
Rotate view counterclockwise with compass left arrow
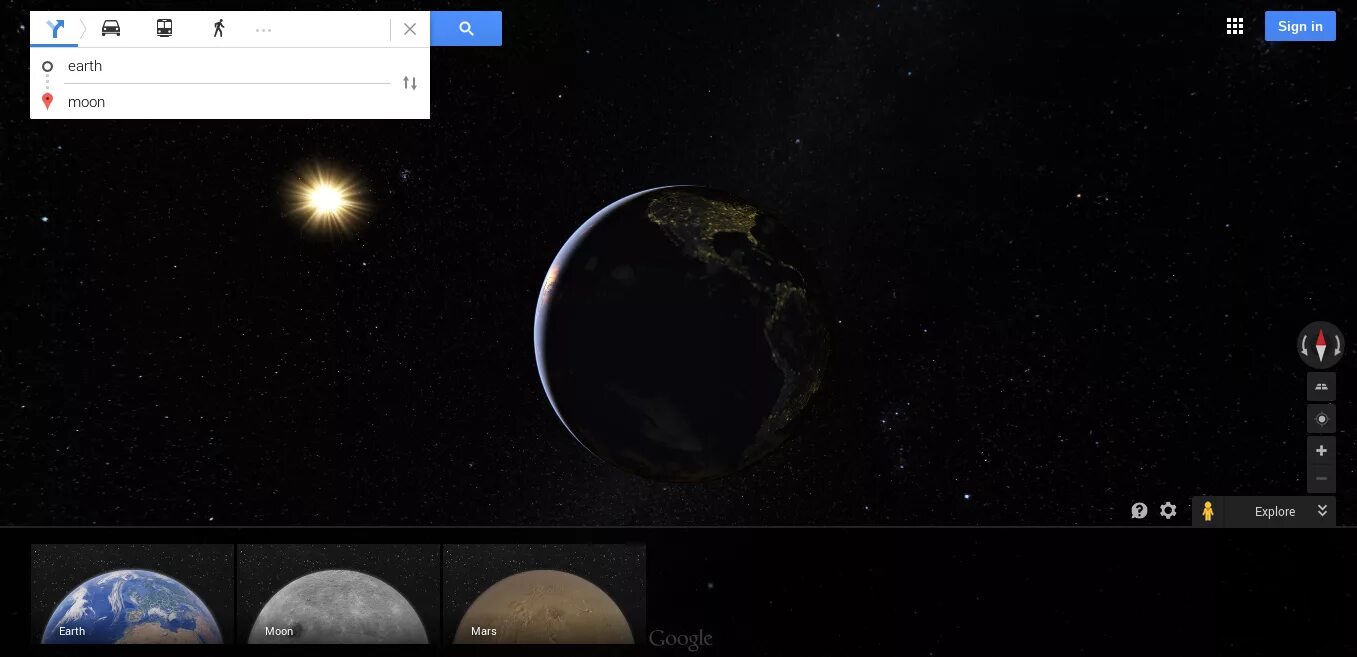(x=1304, y=346)
